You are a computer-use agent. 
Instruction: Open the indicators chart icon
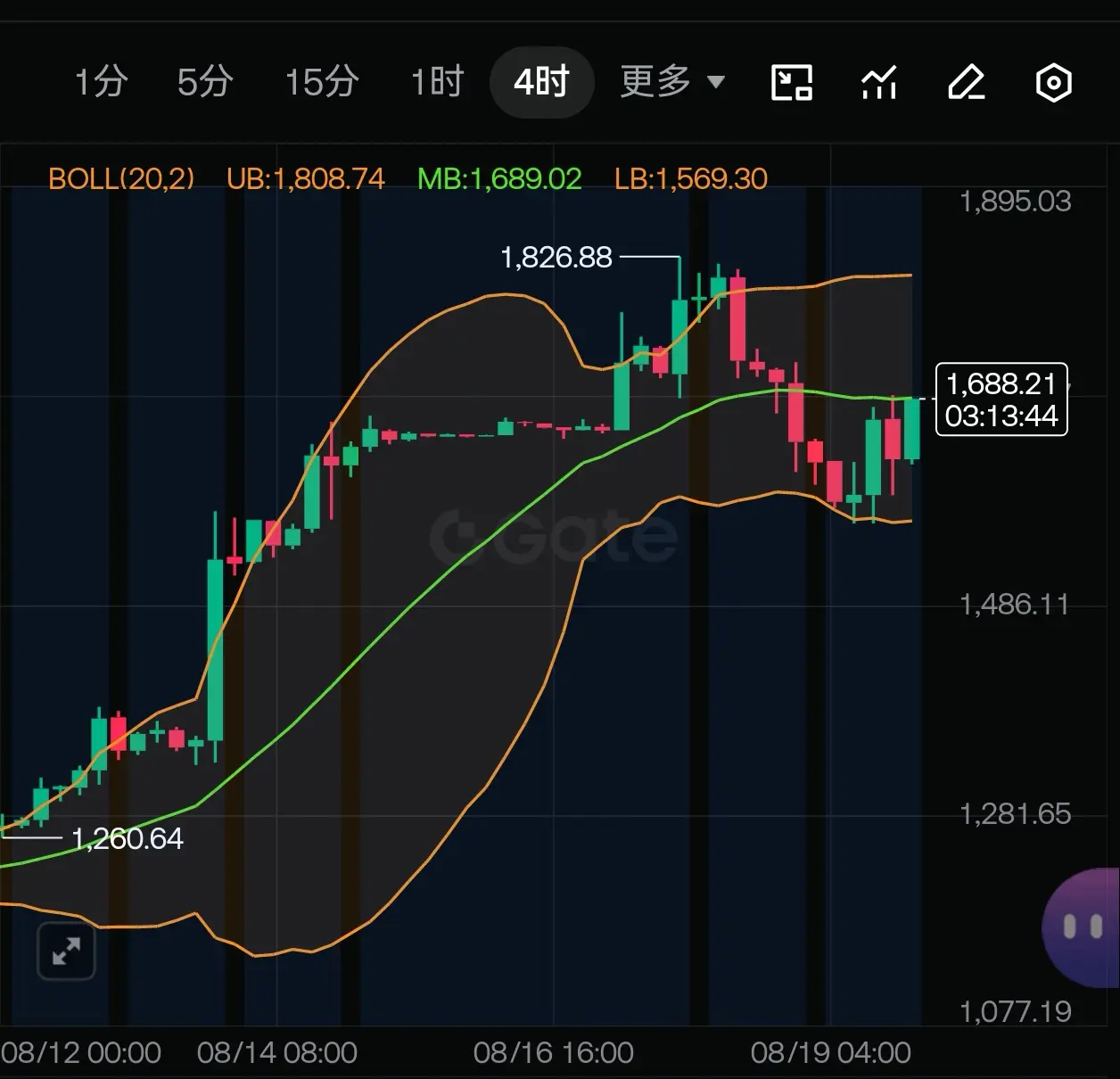coord(878,83)
